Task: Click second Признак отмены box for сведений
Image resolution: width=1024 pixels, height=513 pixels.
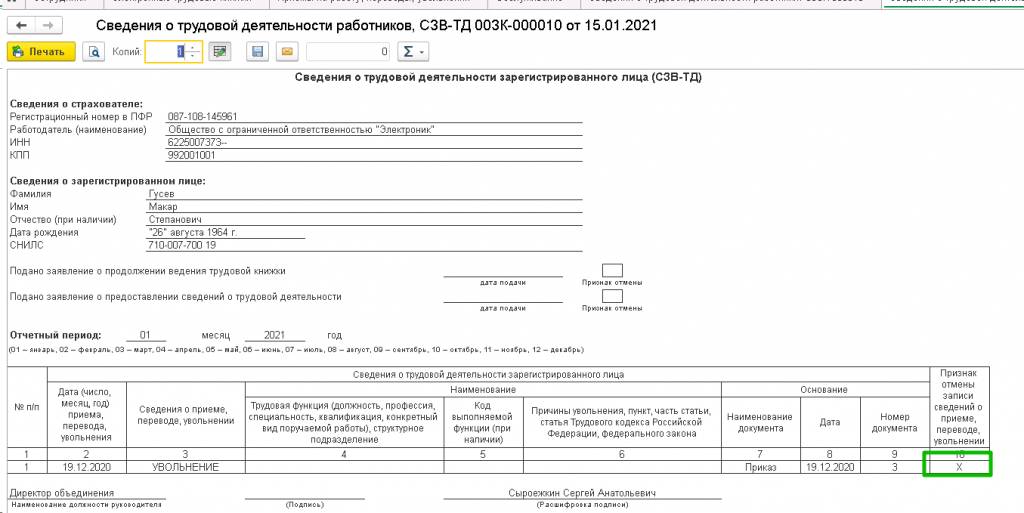Action: click(612, 296)
